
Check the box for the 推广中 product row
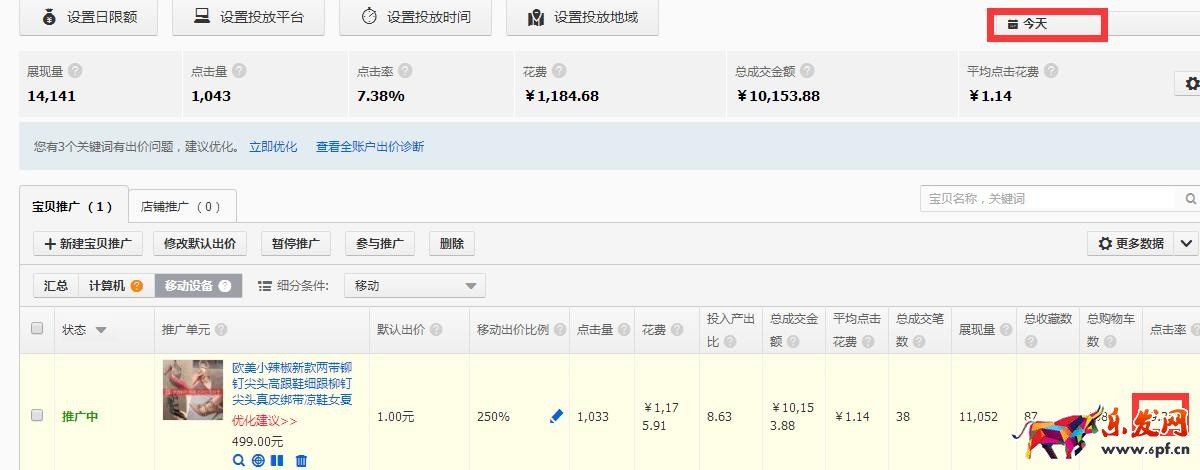coord(37,415)
